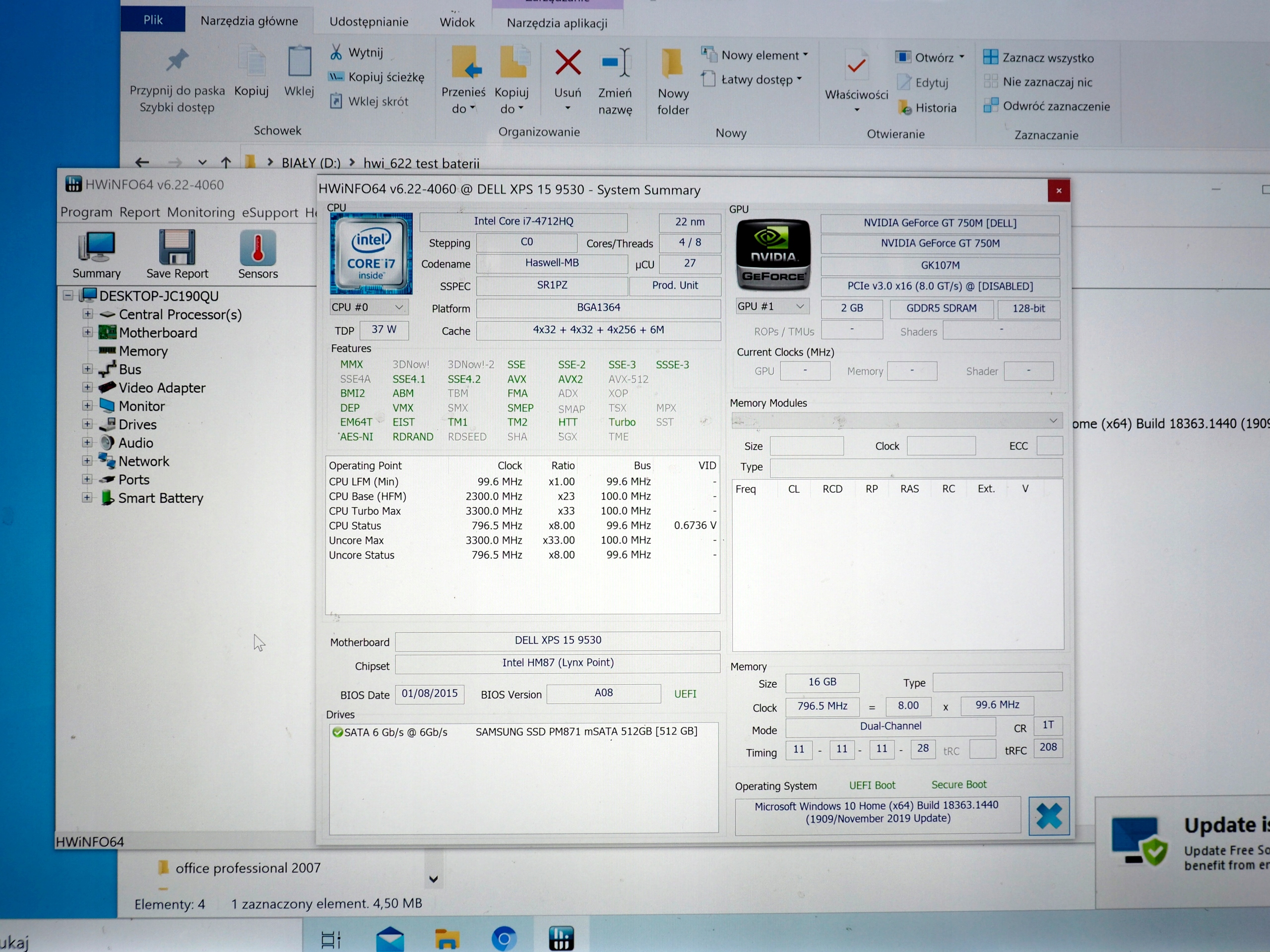
Task: Go back with Explorer's back arrow
Action: (x=142, y=163)
